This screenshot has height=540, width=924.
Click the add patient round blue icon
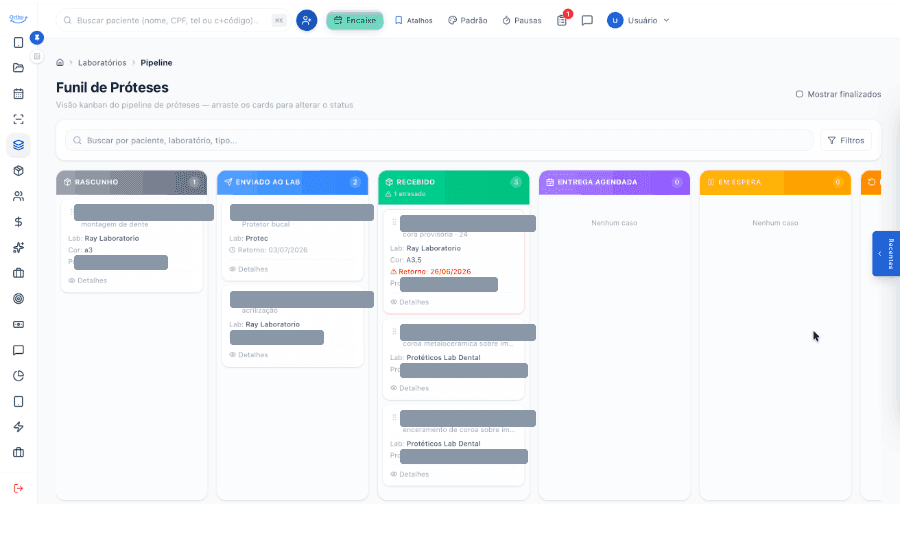(x=306, y=20)
